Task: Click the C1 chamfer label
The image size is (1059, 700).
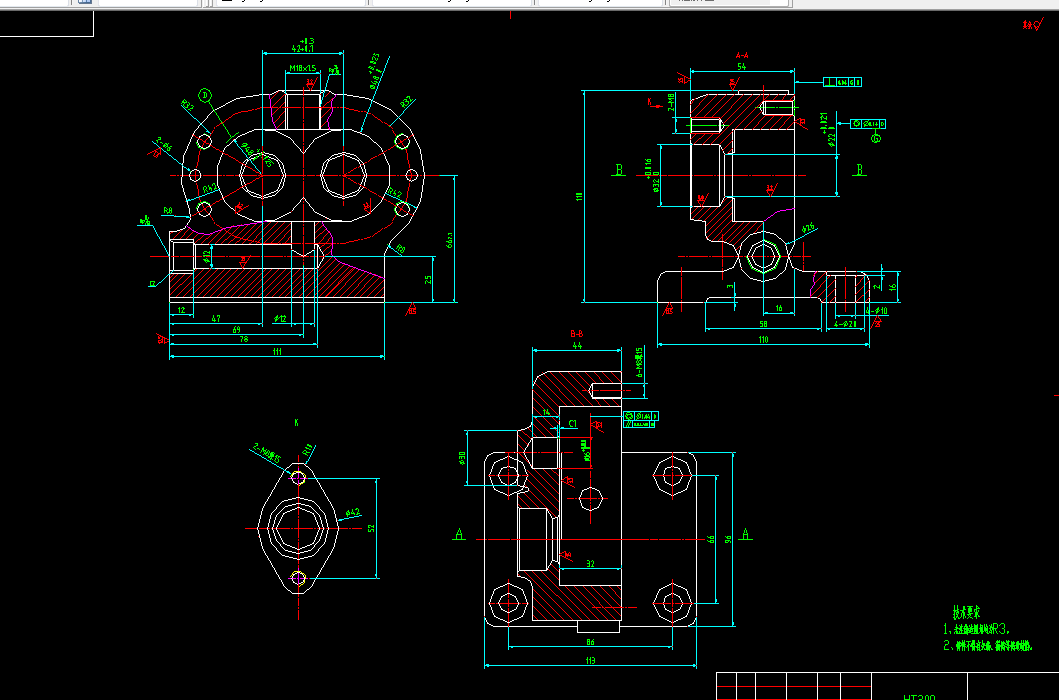Action: (573, 424)
